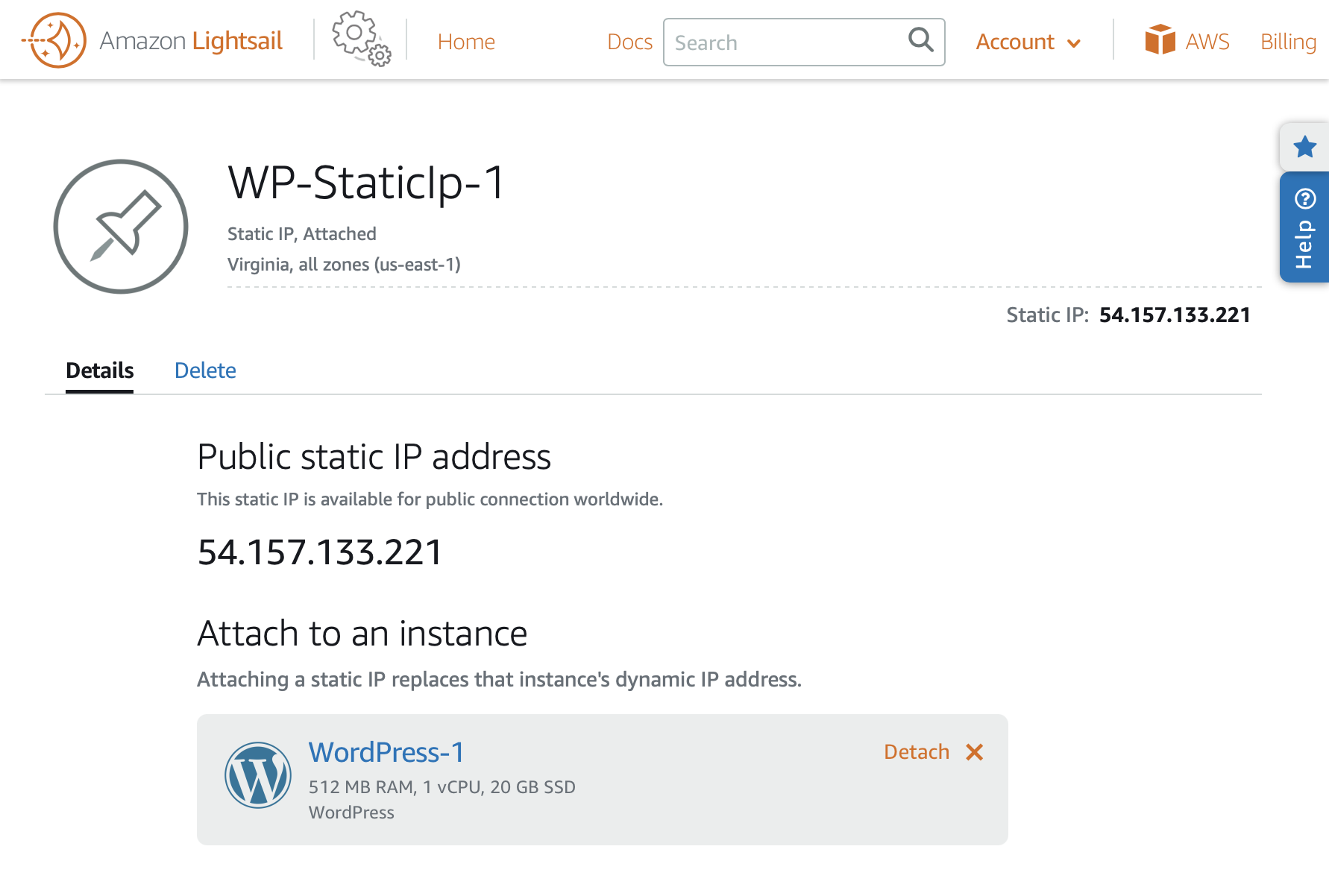Open the Account dropdown

coord(1015,42)
